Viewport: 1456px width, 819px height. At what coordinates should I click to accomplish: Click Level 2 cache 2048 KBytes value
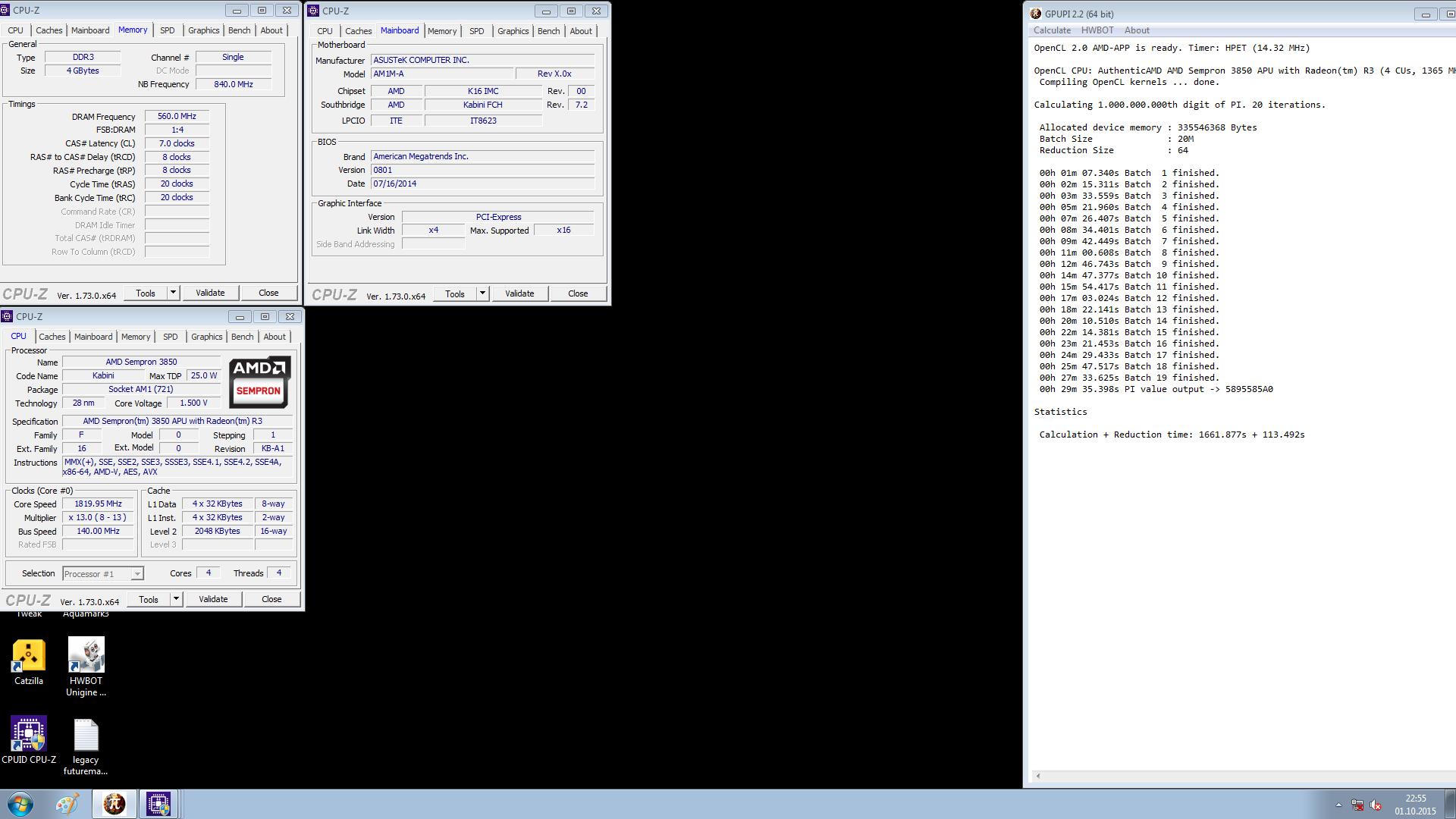click(x=217, y=532)
